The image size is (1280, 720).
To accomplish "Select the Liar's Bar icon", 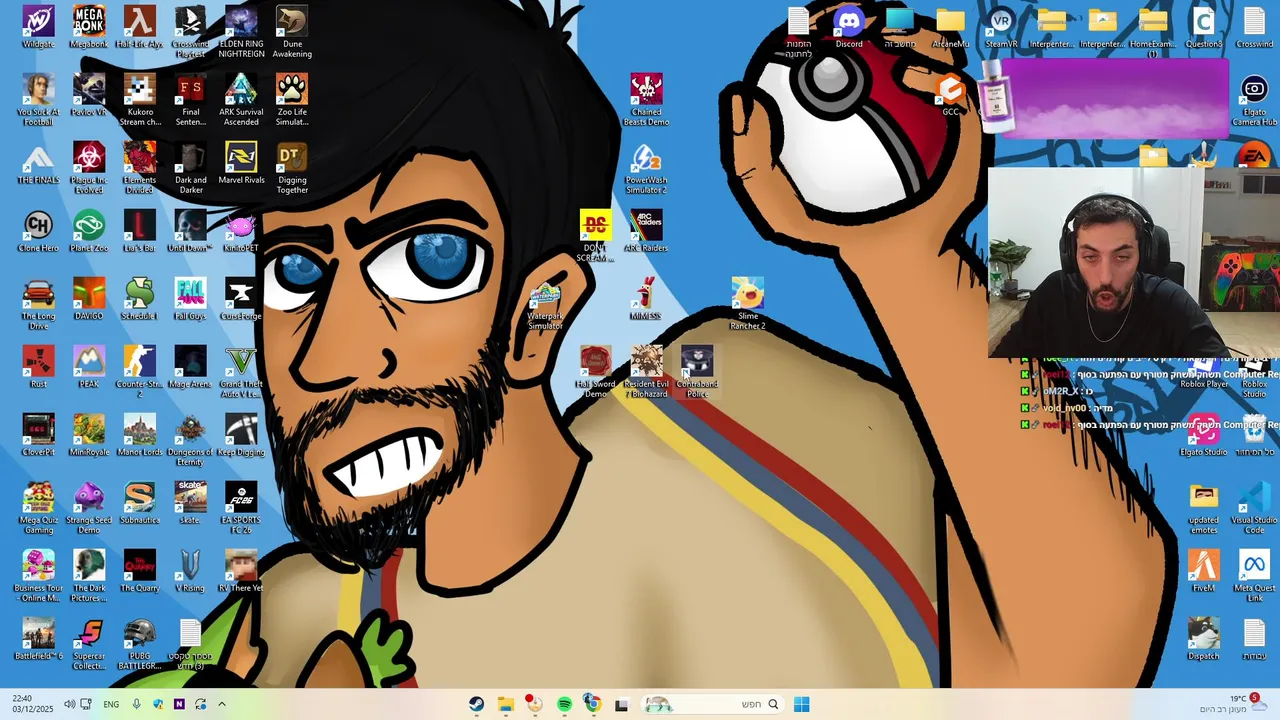I will tap(140, 231).
